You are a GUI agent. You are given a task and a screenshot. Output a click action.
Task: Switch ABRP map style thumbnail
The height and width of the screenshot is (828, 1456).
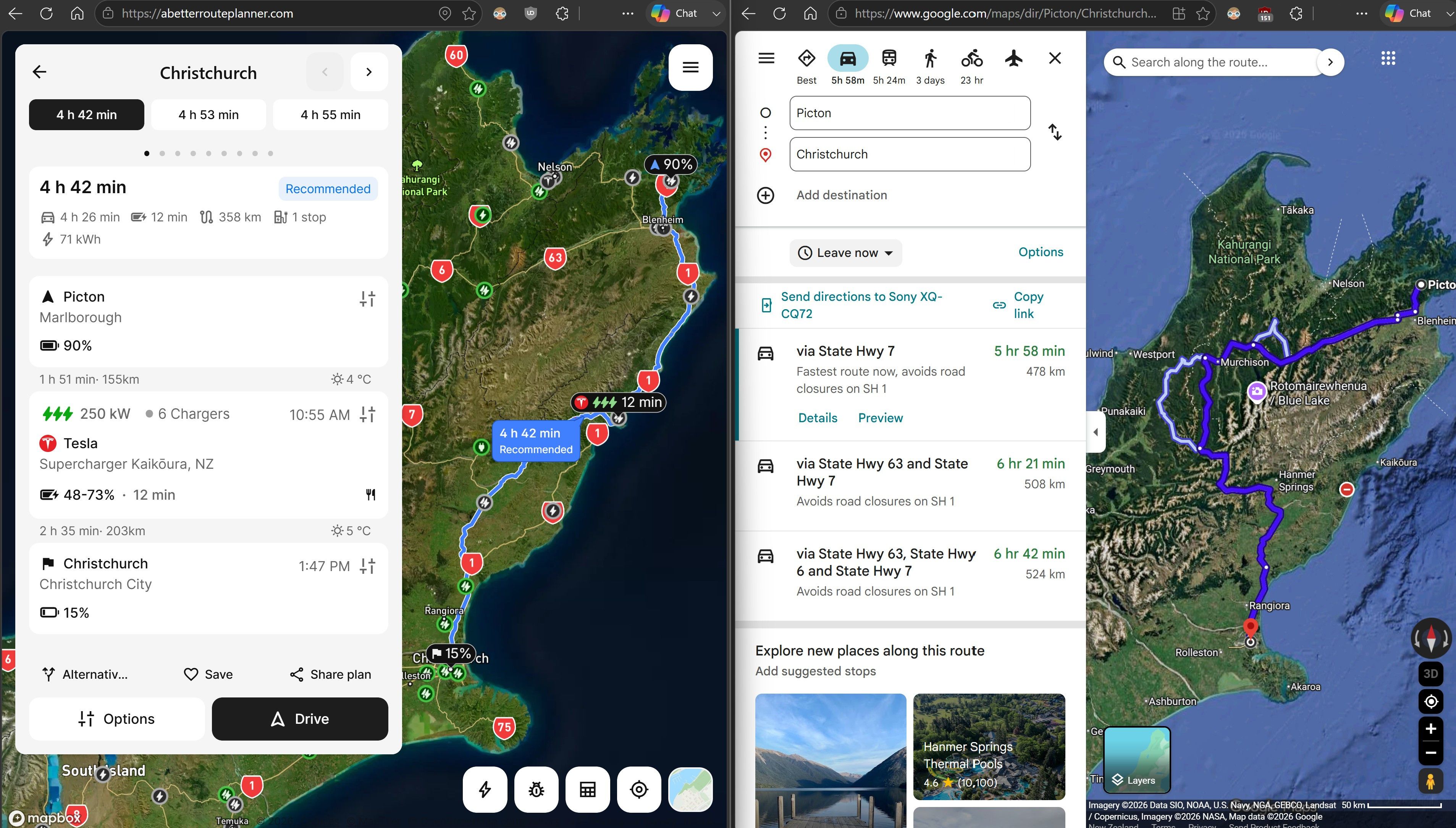pos(690,789)
